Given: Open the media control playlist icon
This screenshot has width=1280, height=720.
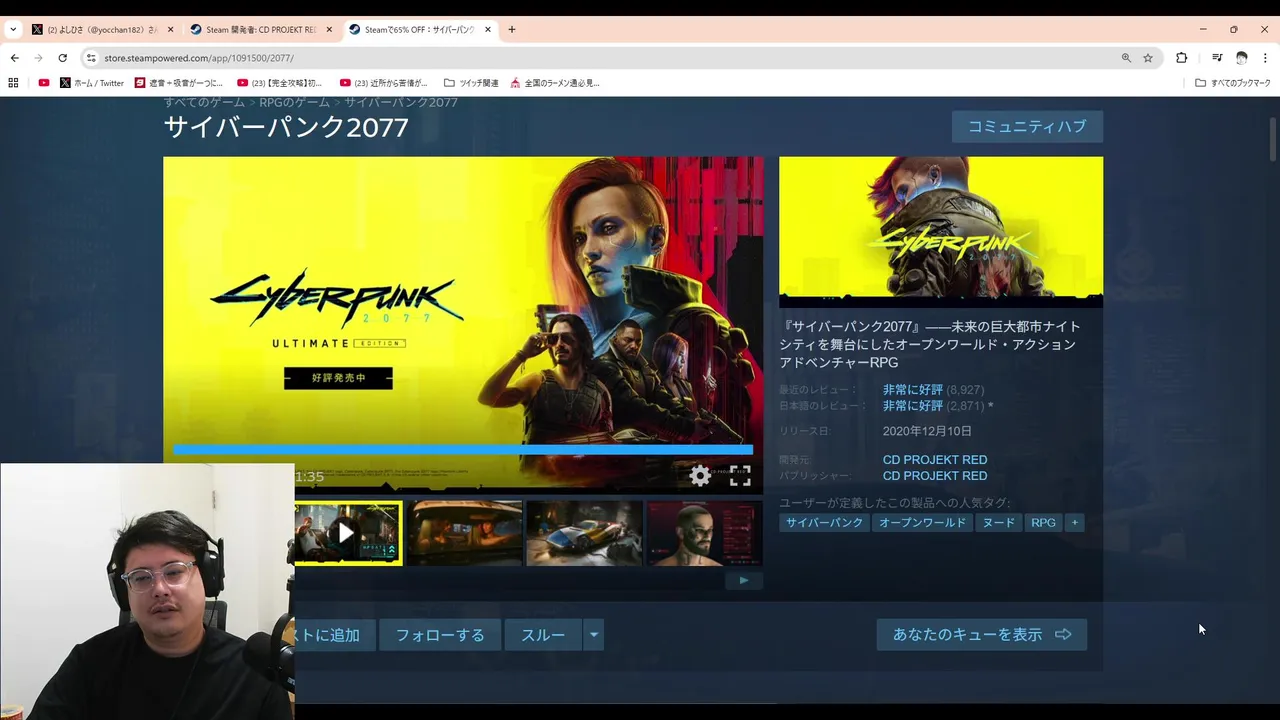Looking at the screenshot, I should pyautogui.click(x=1217, y=58).
